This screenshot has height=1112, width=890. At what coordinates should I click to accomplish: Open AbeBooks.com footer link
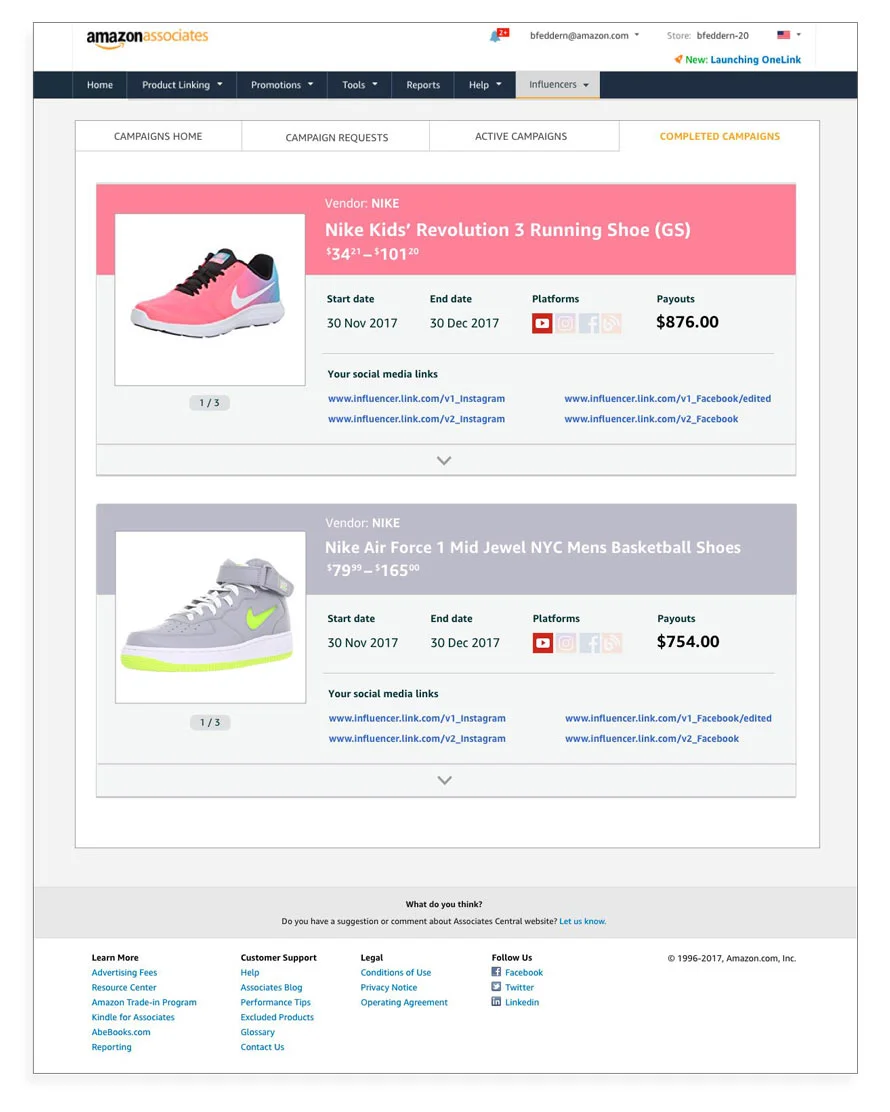121,1032
